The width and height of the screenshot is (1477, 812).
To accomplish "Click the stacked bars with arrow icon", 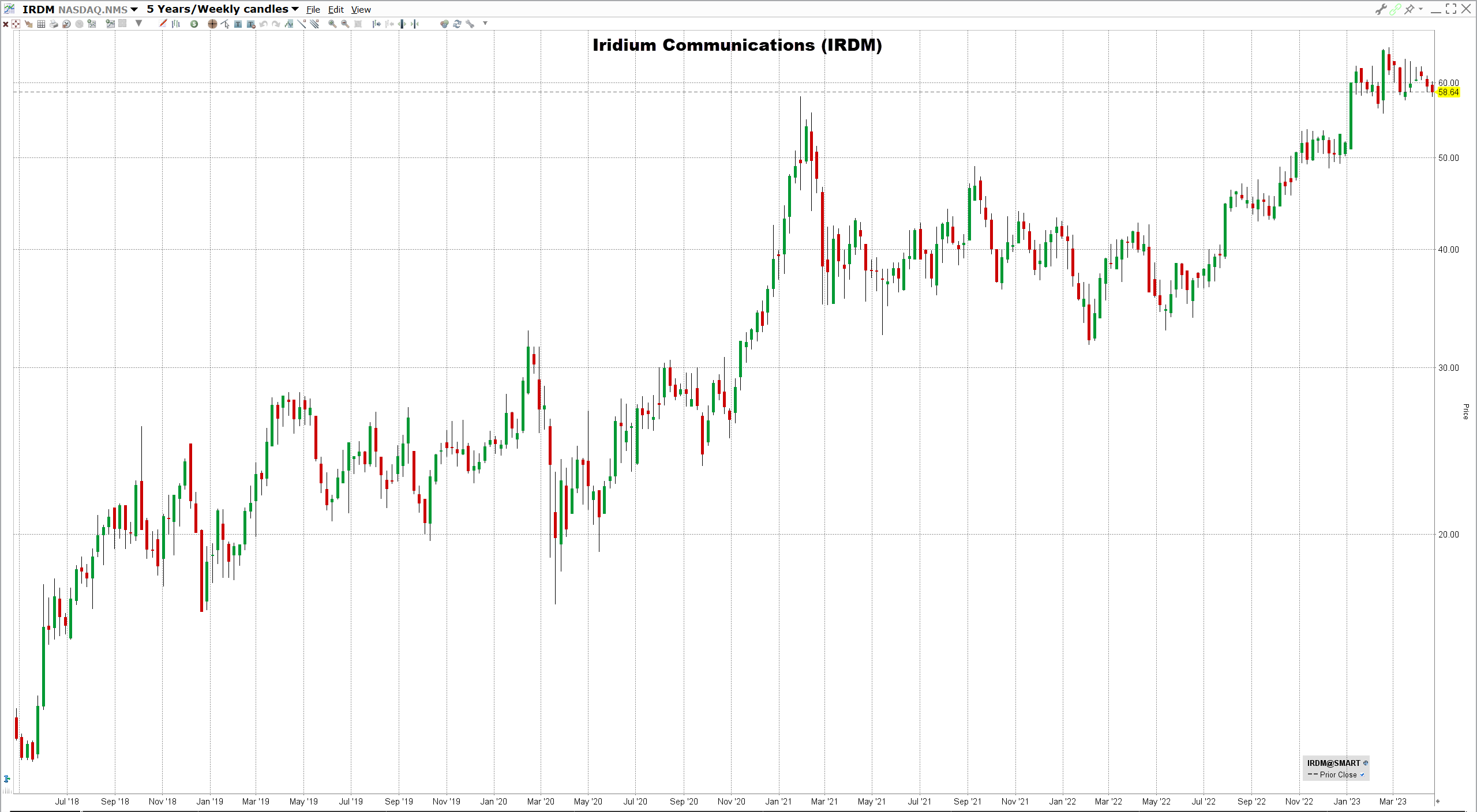I will click(x=288, y=24).
